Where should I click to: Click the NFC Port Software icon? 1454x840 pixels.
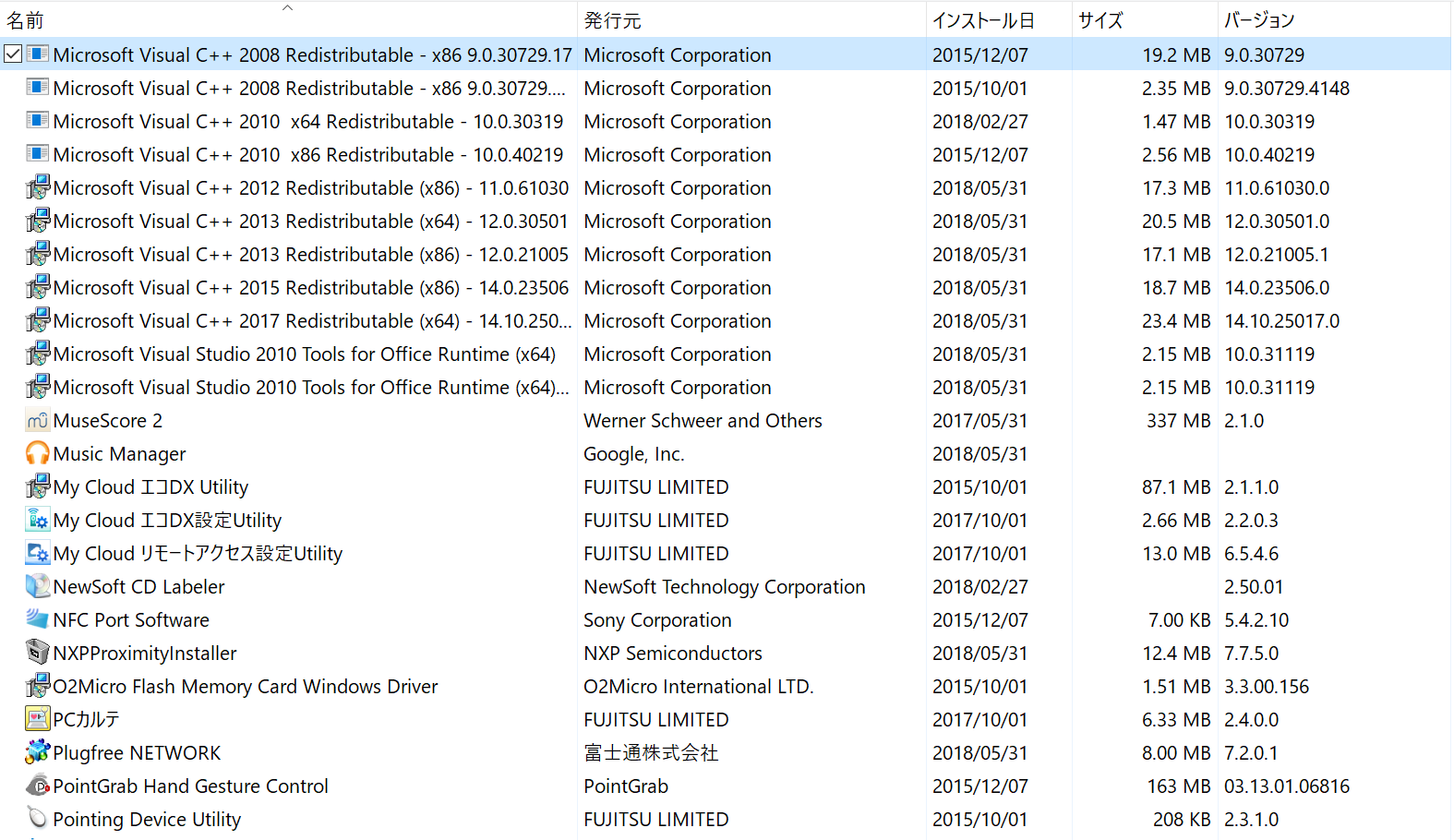(x=37, y=620)
